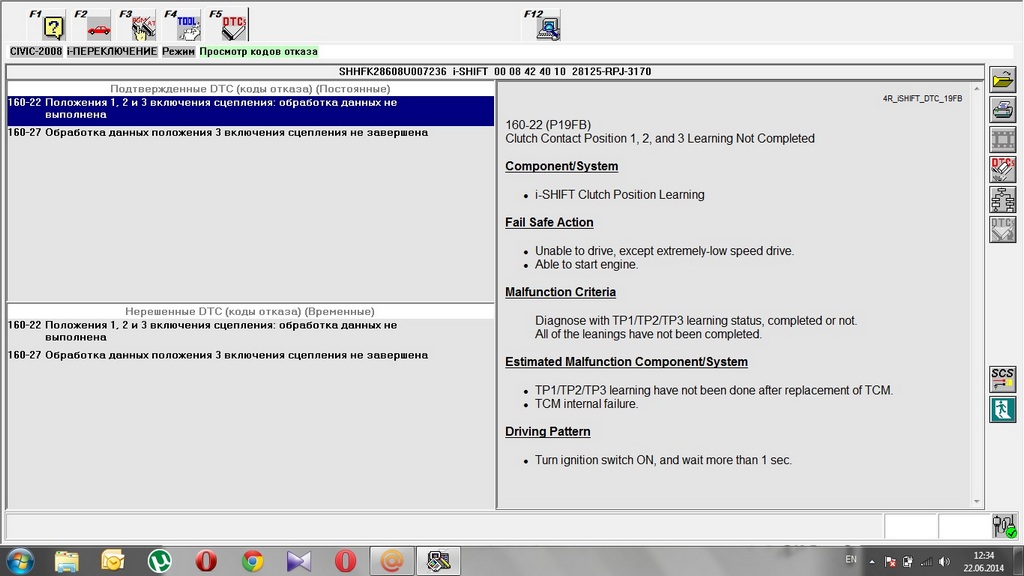
Task: Click the green exit door icon
Action: [1002, 409]
